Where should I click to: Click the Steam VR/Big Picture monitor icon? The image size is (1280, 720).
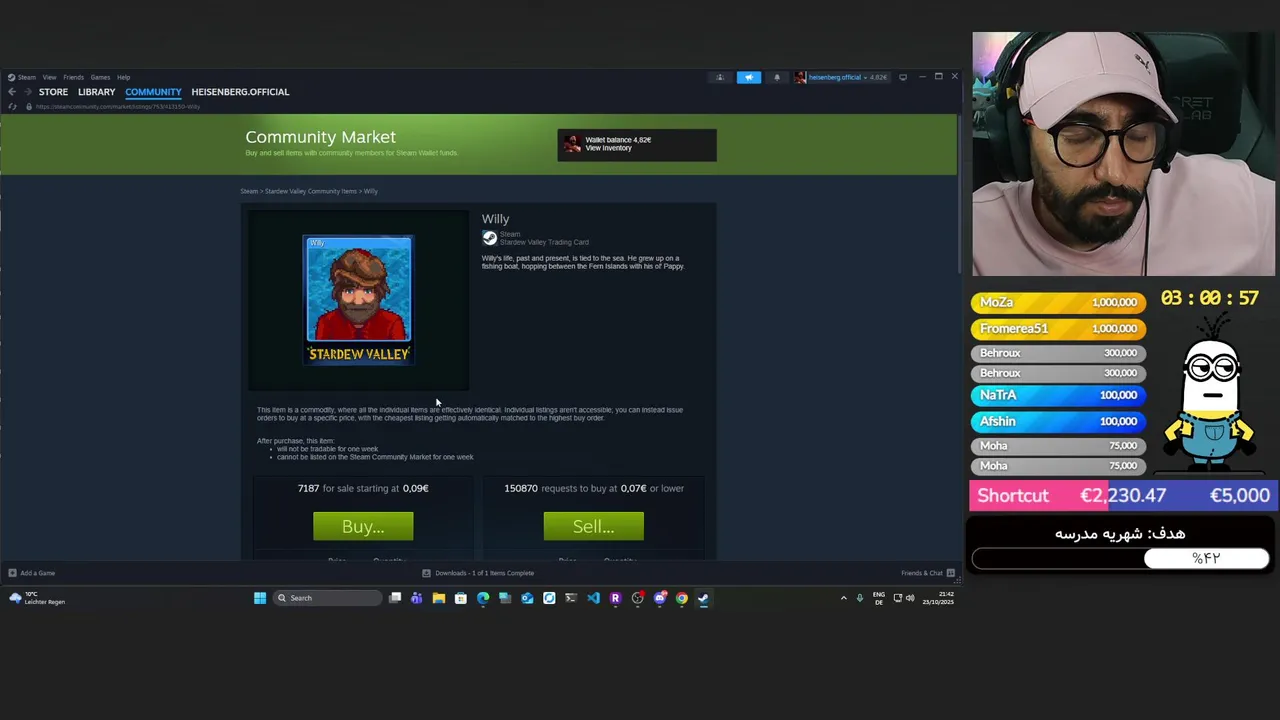903,77
